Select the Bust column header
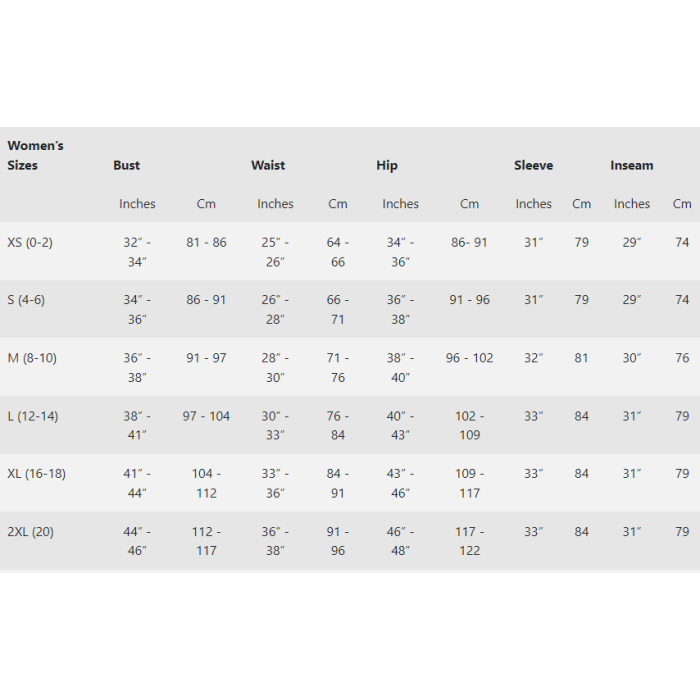700x700 pixels. [x=126, y=165]
